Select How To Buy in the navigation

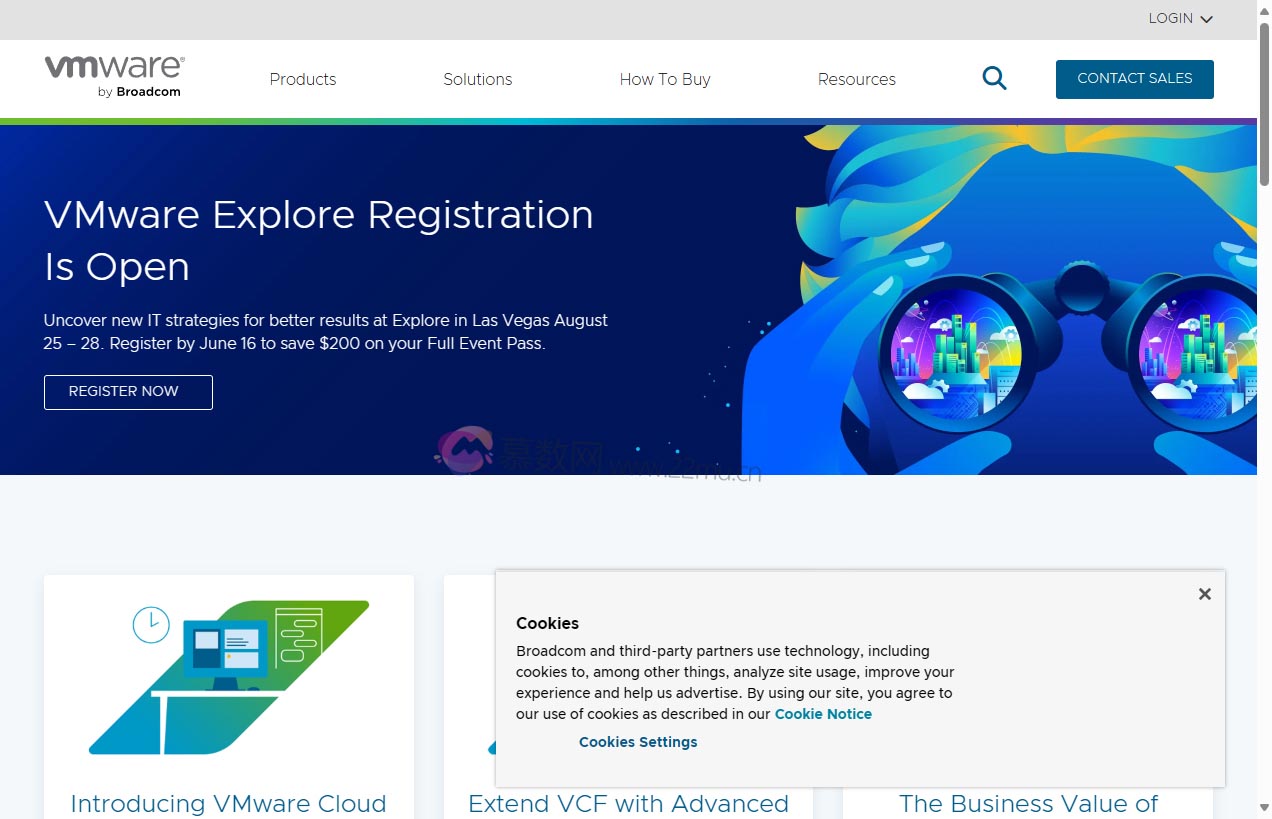pos(664,79)
